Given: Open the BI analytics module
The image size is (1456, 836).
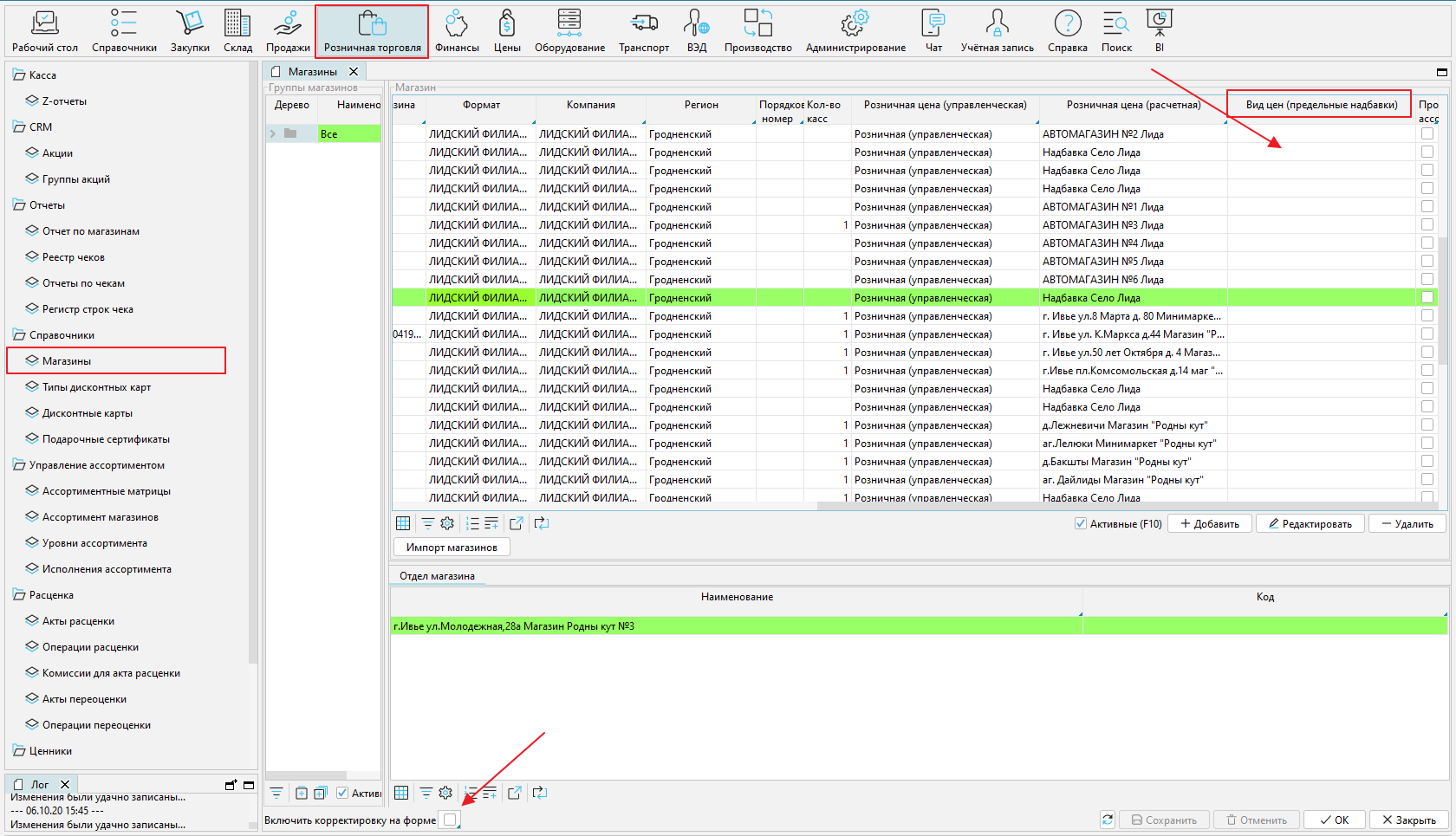Looking at the screenshot, I should point(1159,31).
